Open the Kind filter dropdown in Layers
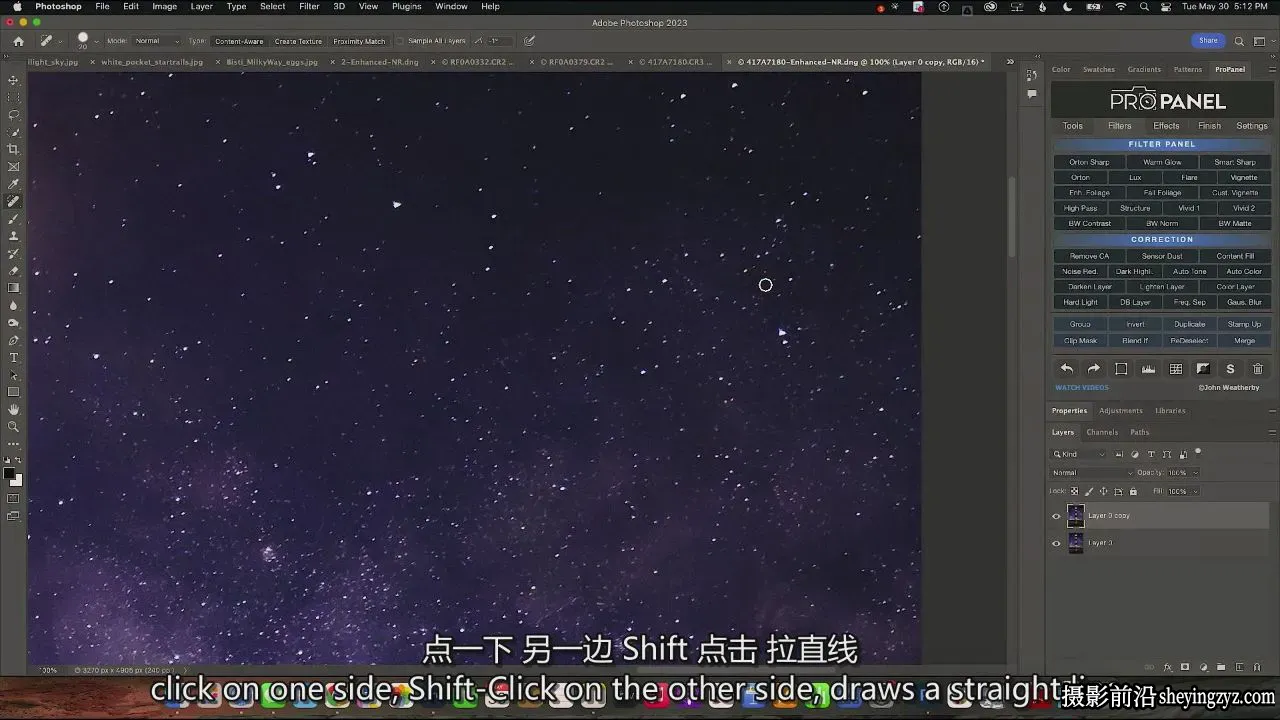 pos(1078,454)
